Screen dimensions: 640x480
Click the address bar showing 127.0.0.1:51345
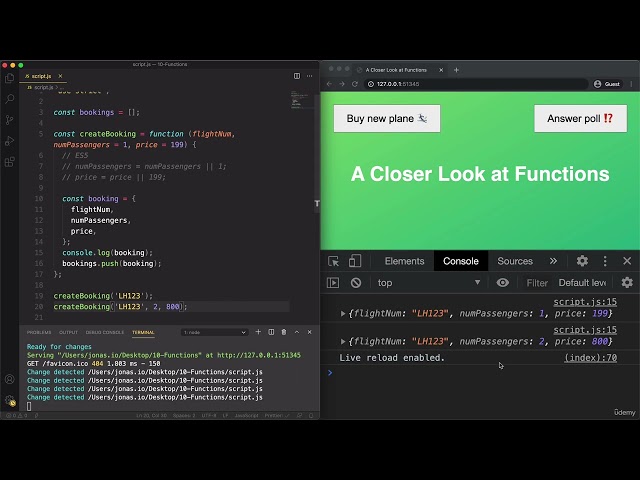pyautogui.click(x=476, y=84)
